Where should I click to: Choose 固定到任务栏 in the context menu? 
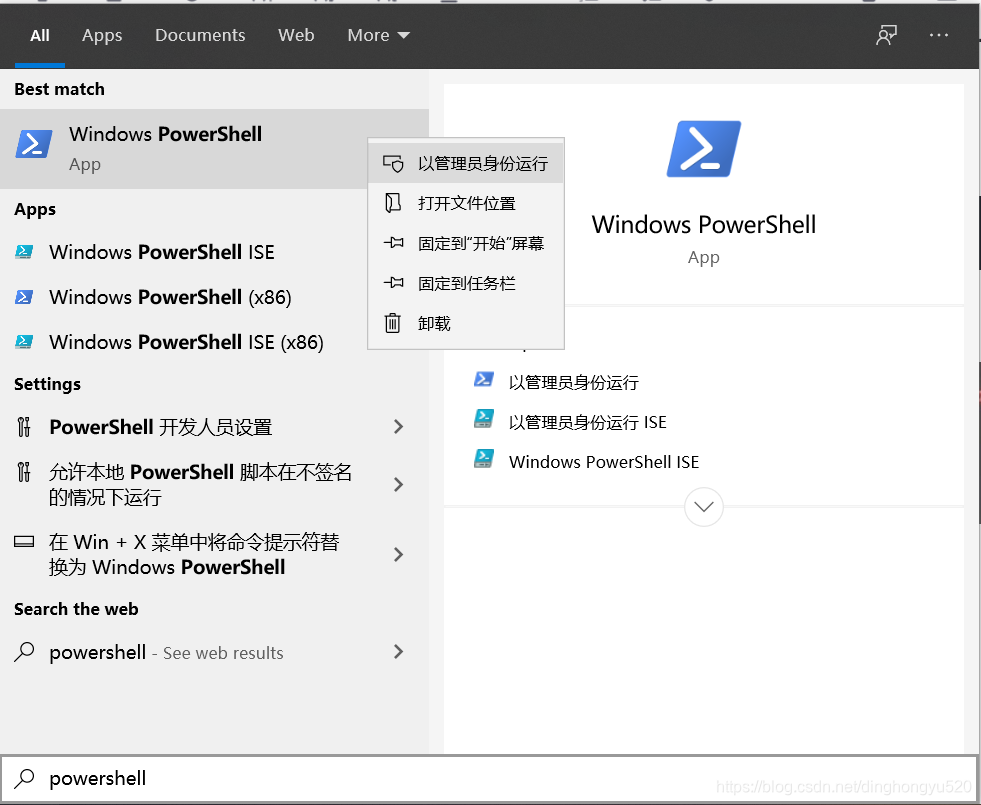(466, 283)
